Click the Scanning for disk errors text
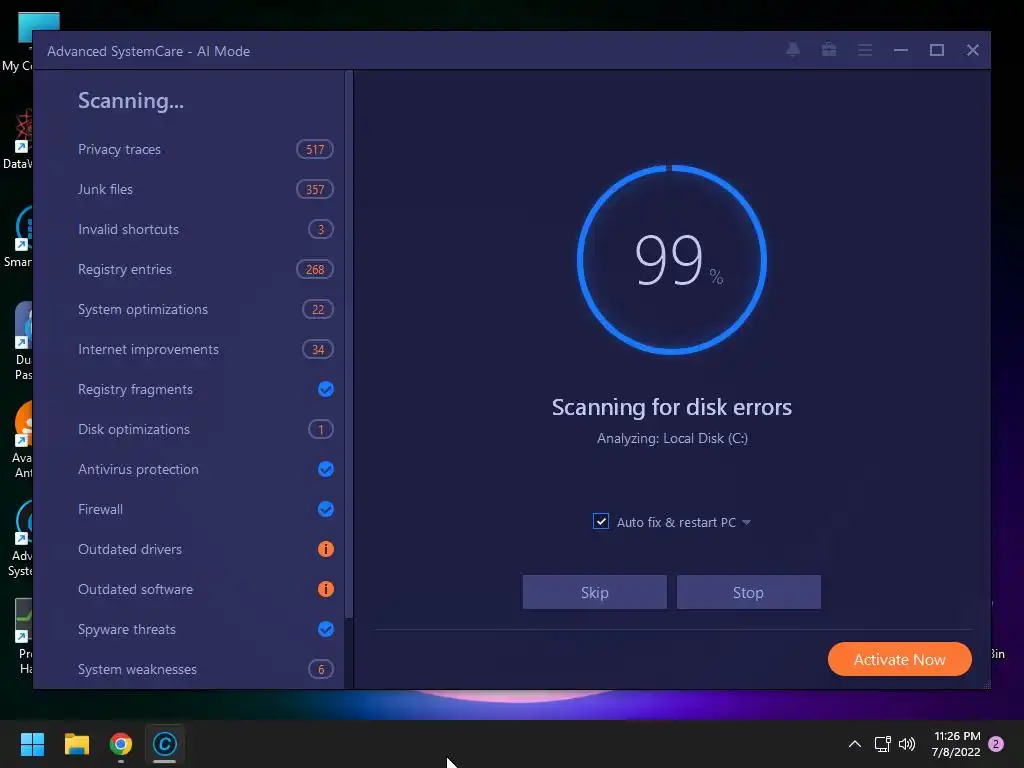1024x768 pixels. tap(671, 408)
